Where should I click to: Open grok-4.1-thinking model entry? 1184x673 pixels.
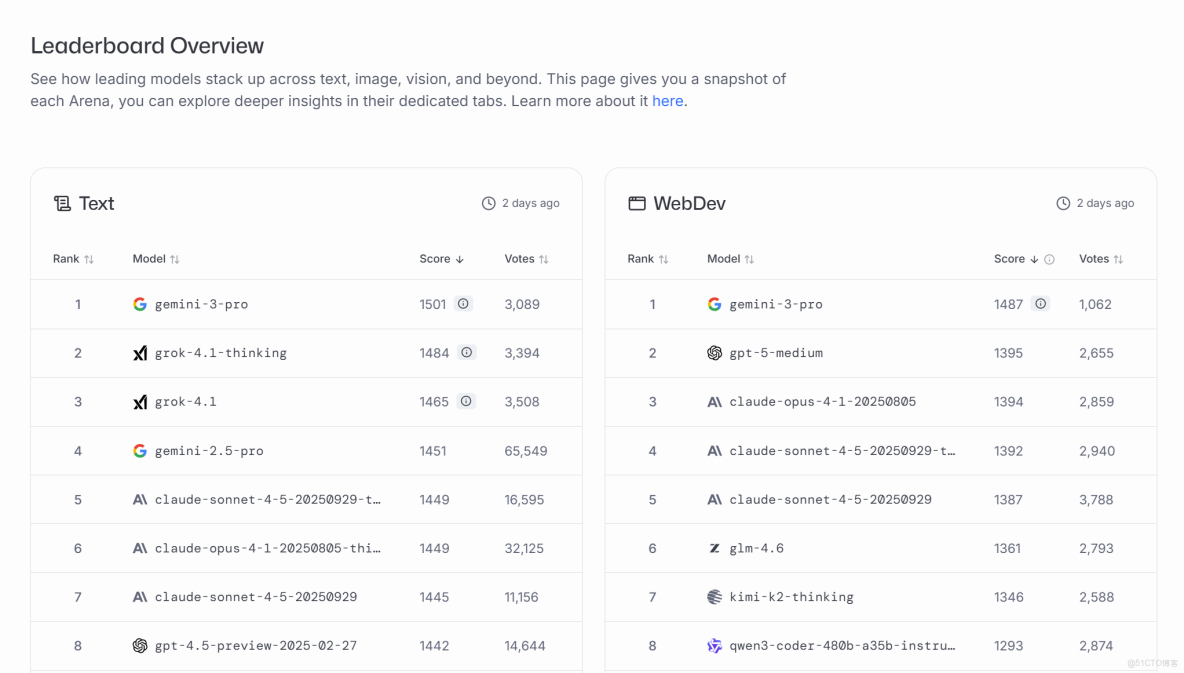220,353
